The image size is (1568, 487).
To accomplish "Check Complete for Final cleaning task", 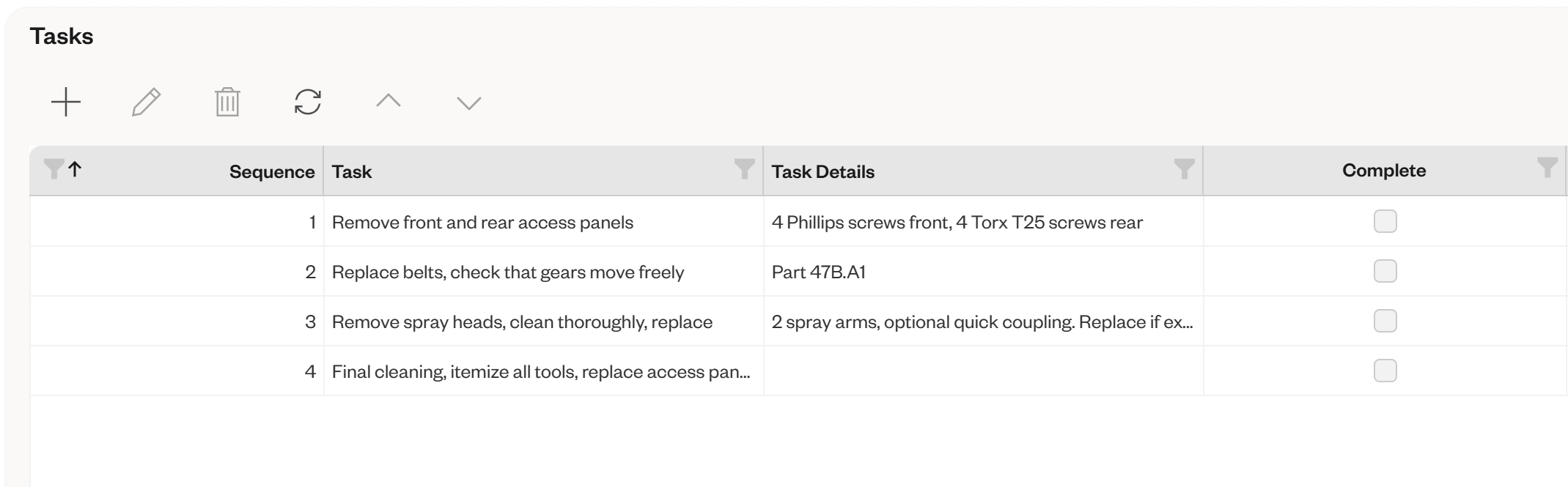I will tap(1385, 371).
